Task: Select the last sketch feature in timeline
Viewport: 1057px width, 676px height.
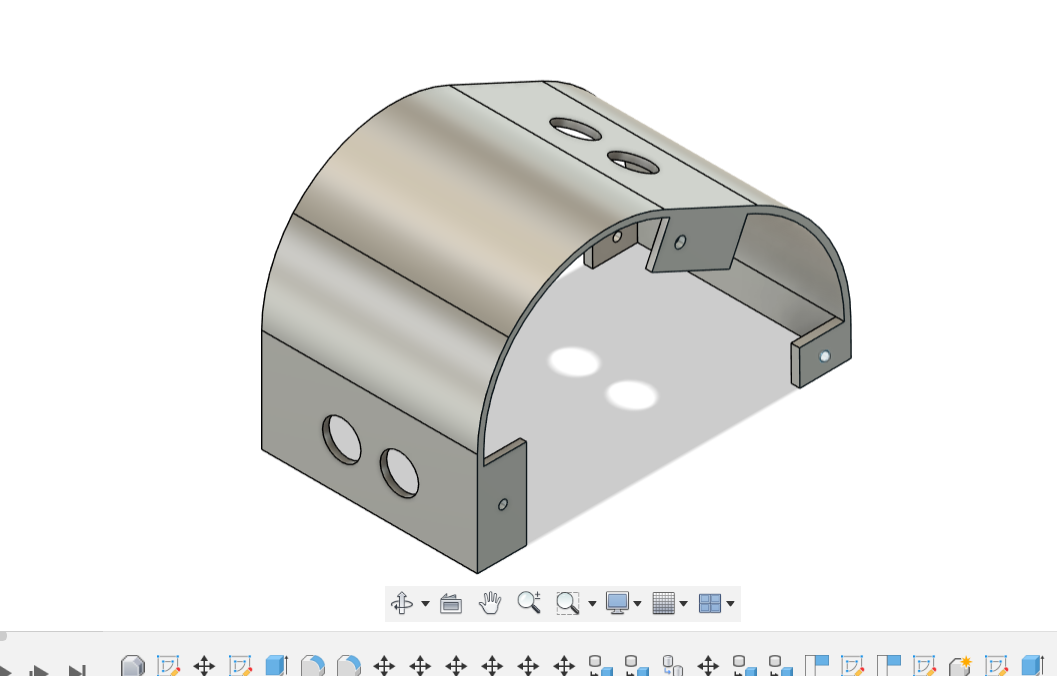Action: [996, 667]
